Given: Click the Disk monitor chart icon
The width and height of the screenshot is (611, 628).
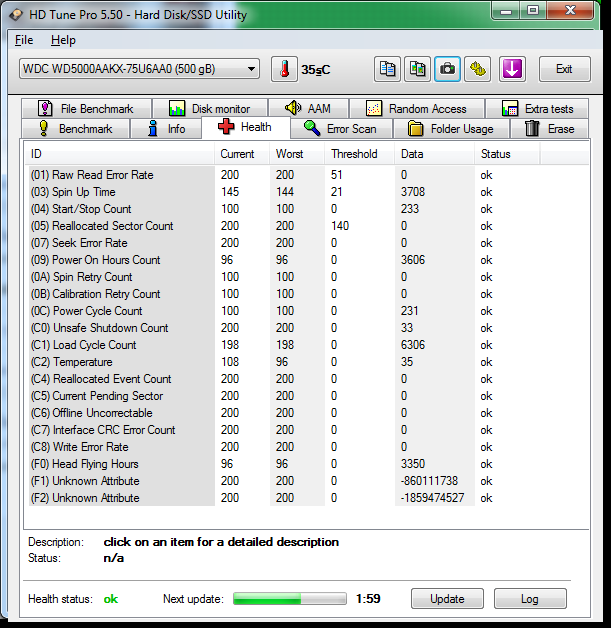Looking at the screenshot, I should (x=177, y=108).
